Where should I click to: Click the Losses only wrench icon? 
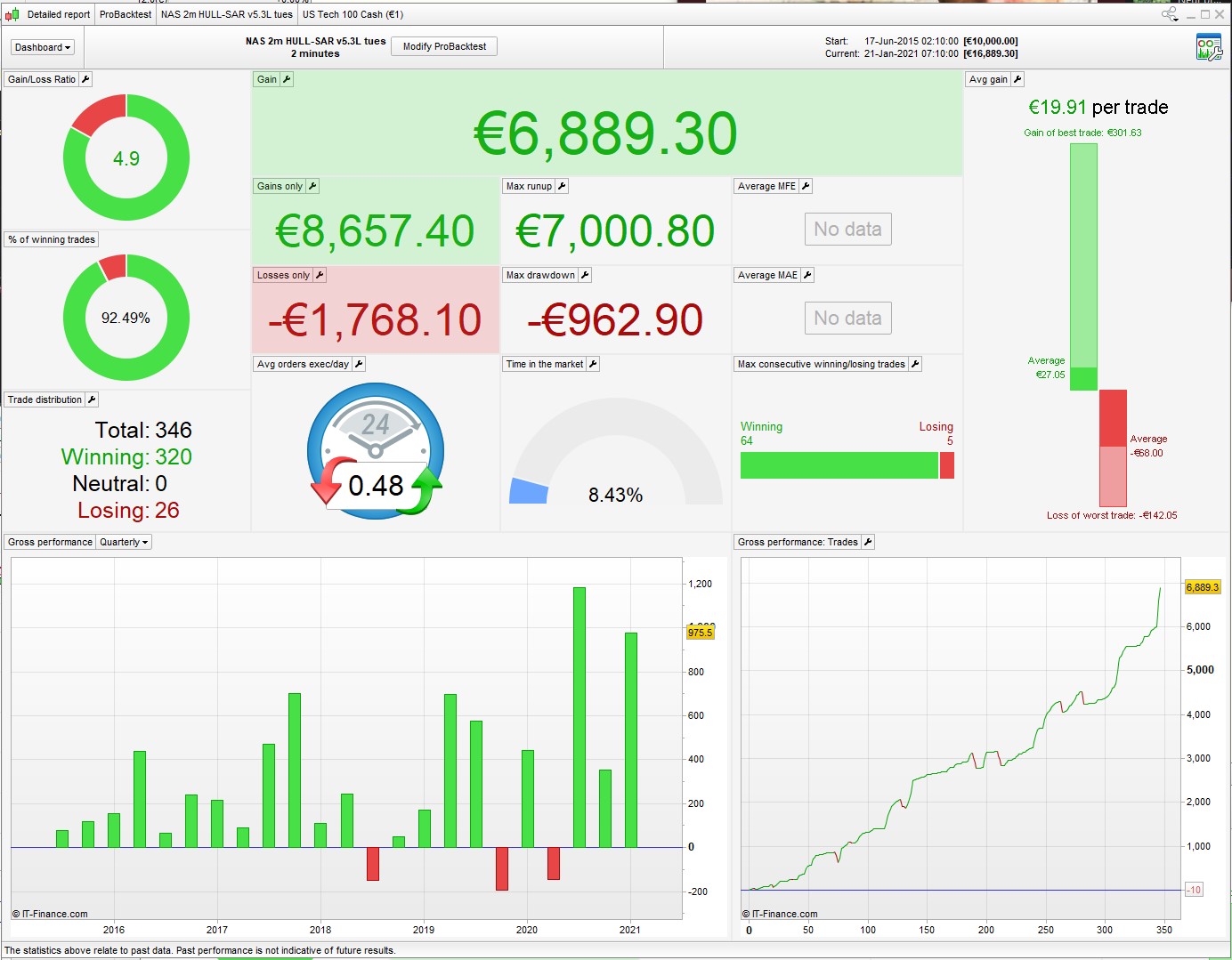320,275
